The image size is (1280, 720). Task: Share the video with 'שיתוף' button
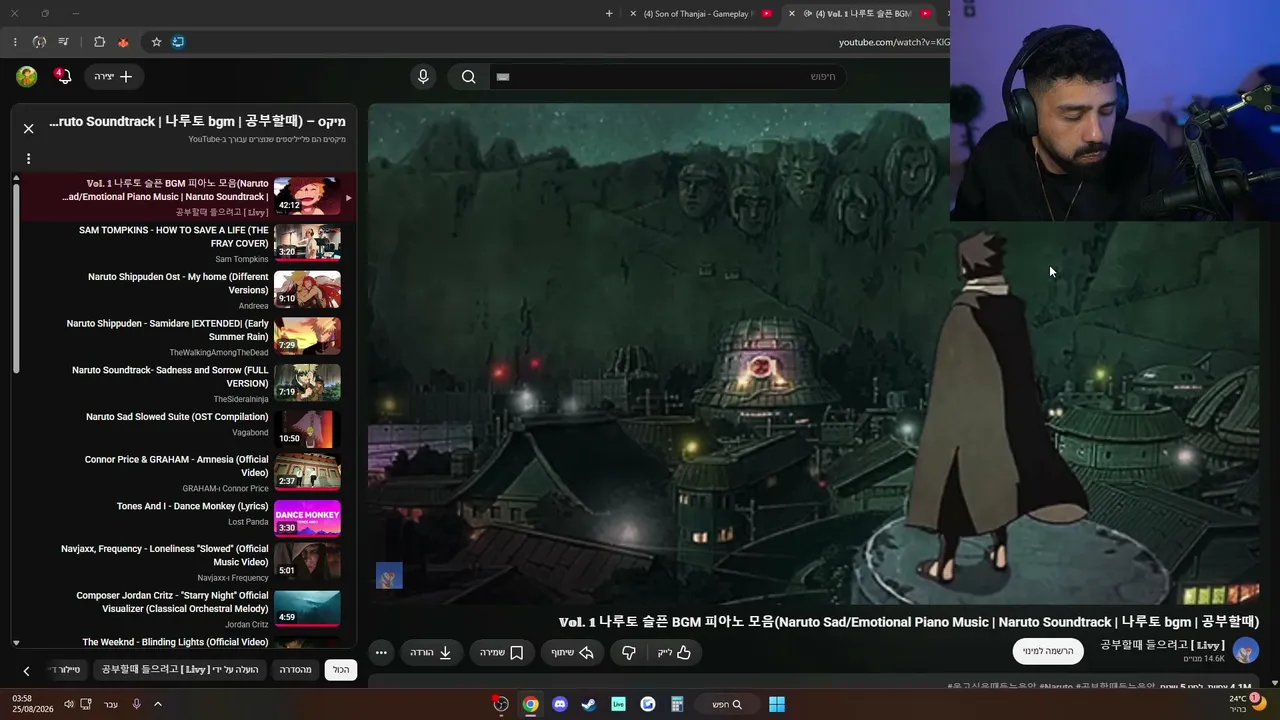573,652
